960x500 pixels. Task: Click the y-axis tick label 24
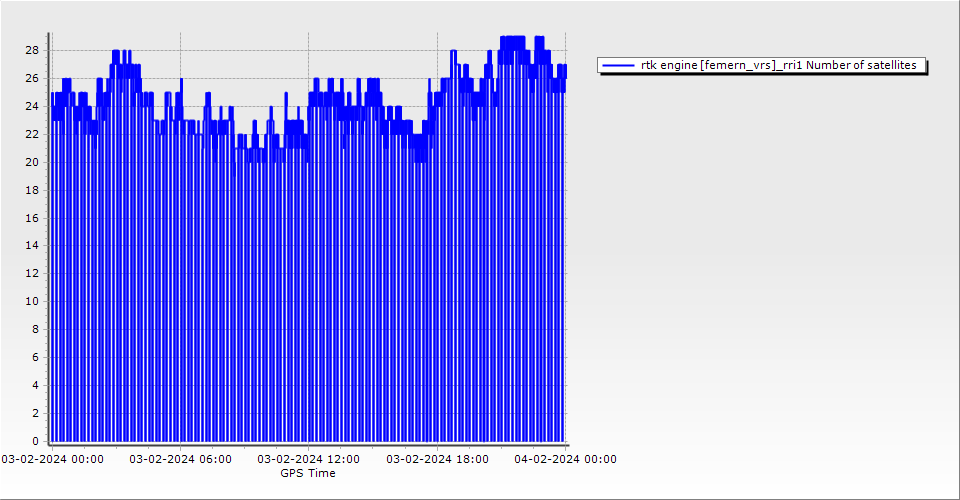point(32,106)
